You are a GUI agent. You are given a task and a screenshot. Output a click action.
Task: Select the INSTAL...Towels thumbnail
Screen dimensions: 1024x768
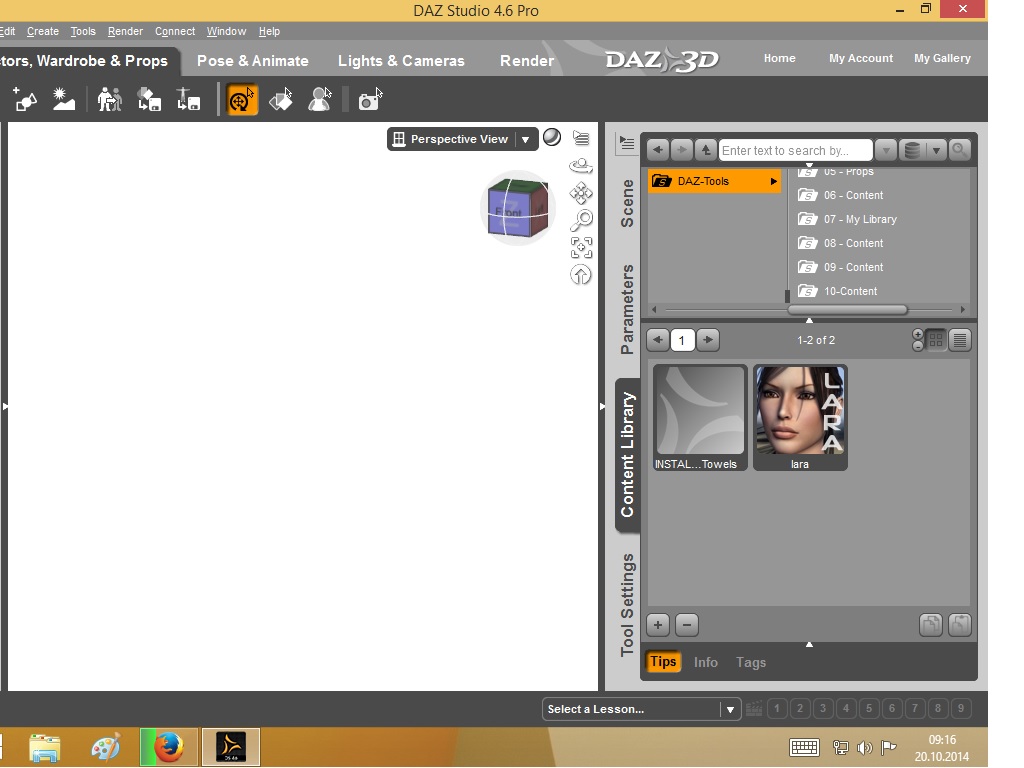click(x=699, y=417)
